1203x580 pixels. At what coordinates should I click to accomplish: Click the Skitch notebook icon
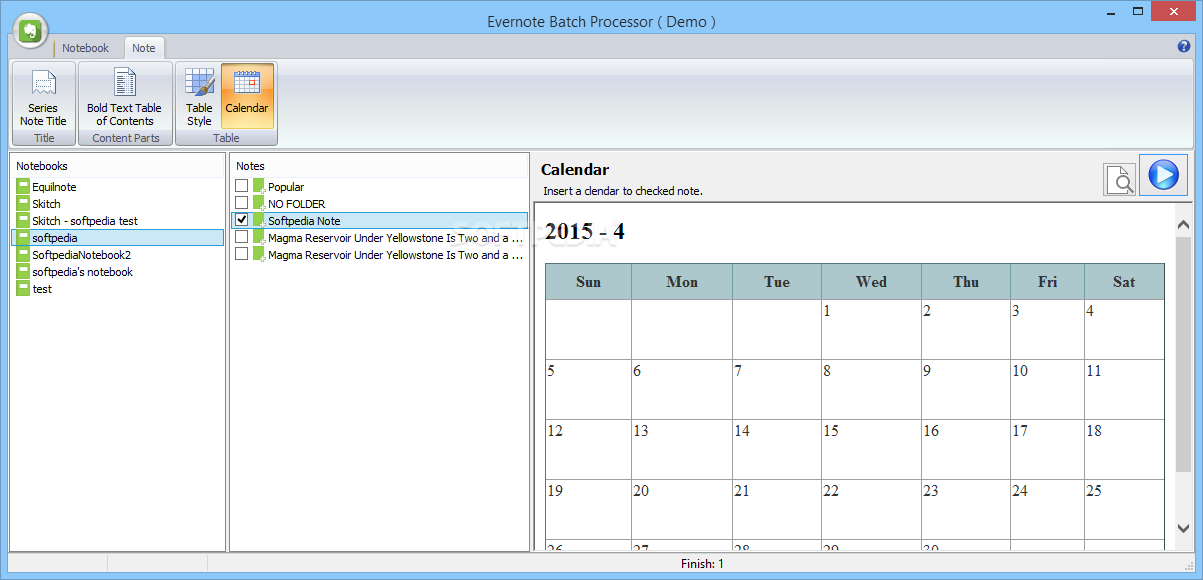(23, 204)
